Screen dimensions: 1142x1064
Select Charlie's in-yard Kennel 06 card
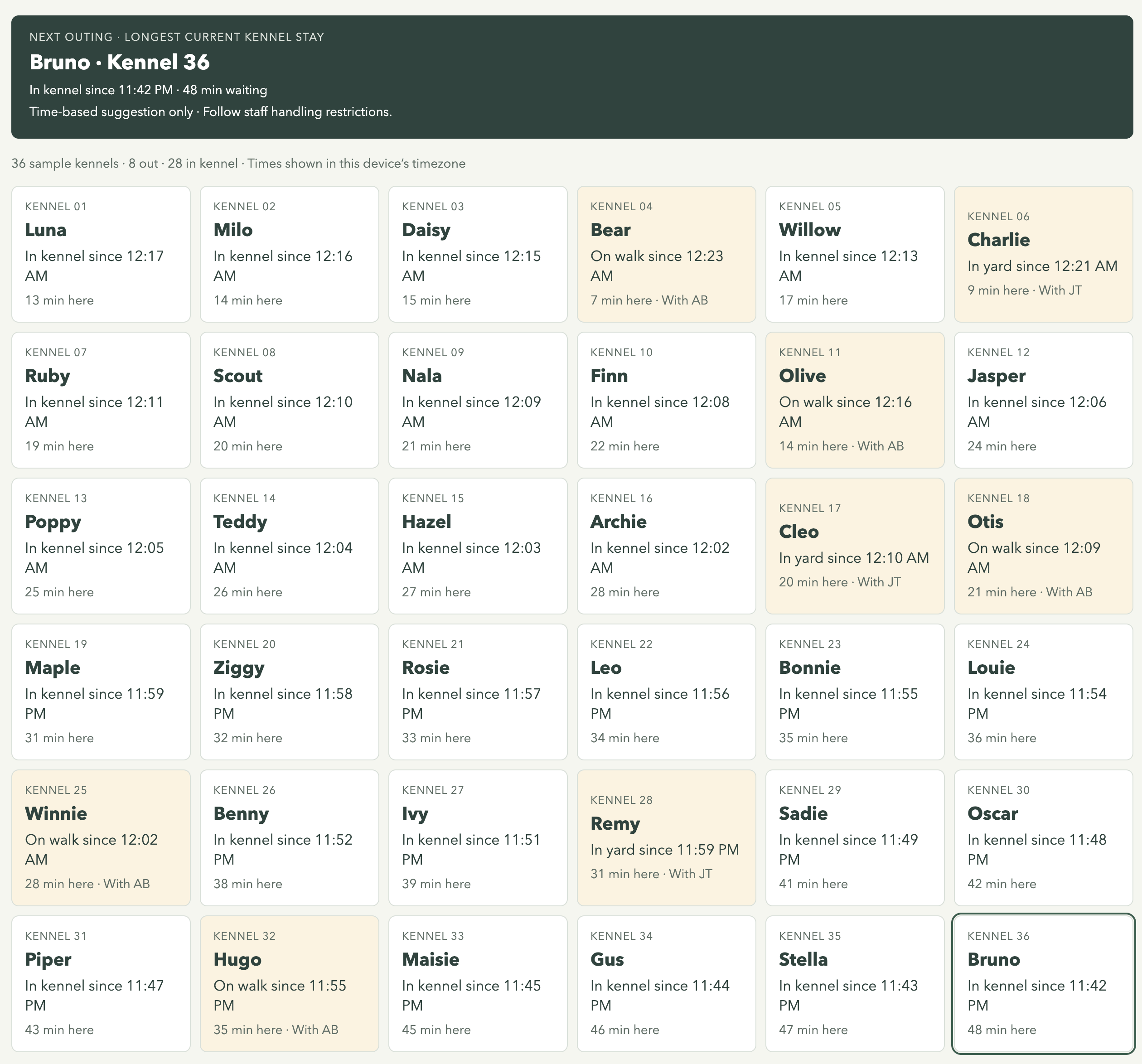[x=1043, y=254]
